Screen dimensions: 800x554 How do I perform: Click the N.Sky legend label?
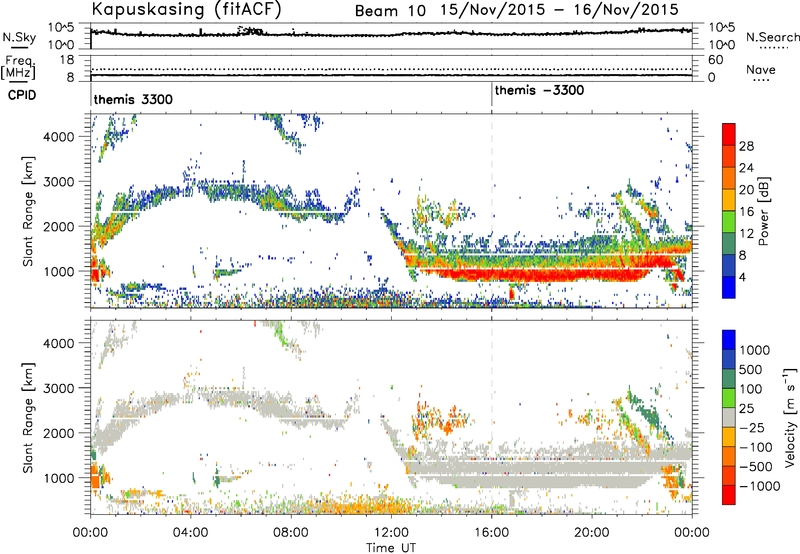click(x=19, y=37)
